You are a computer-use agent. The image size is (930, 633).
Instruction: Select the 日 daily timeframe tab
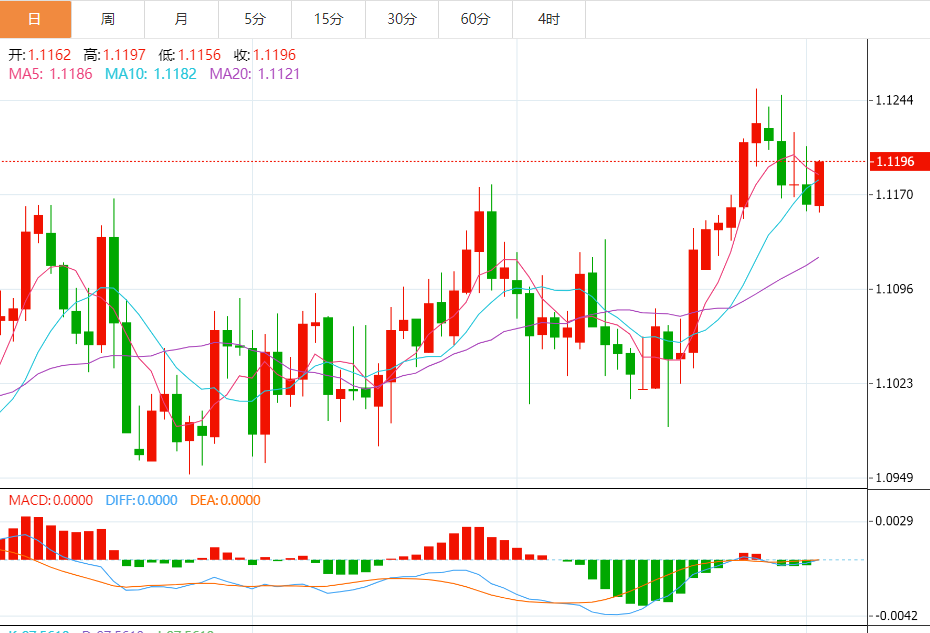[x=35, y=19]
